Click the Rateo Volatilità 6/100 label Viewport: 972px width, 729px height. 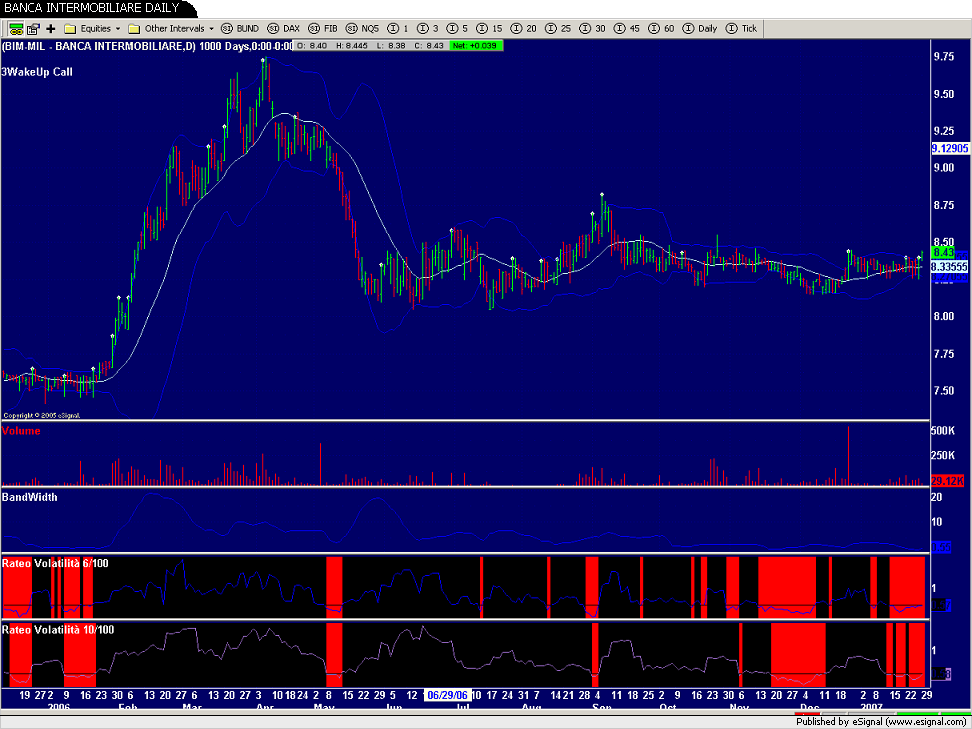55,563
